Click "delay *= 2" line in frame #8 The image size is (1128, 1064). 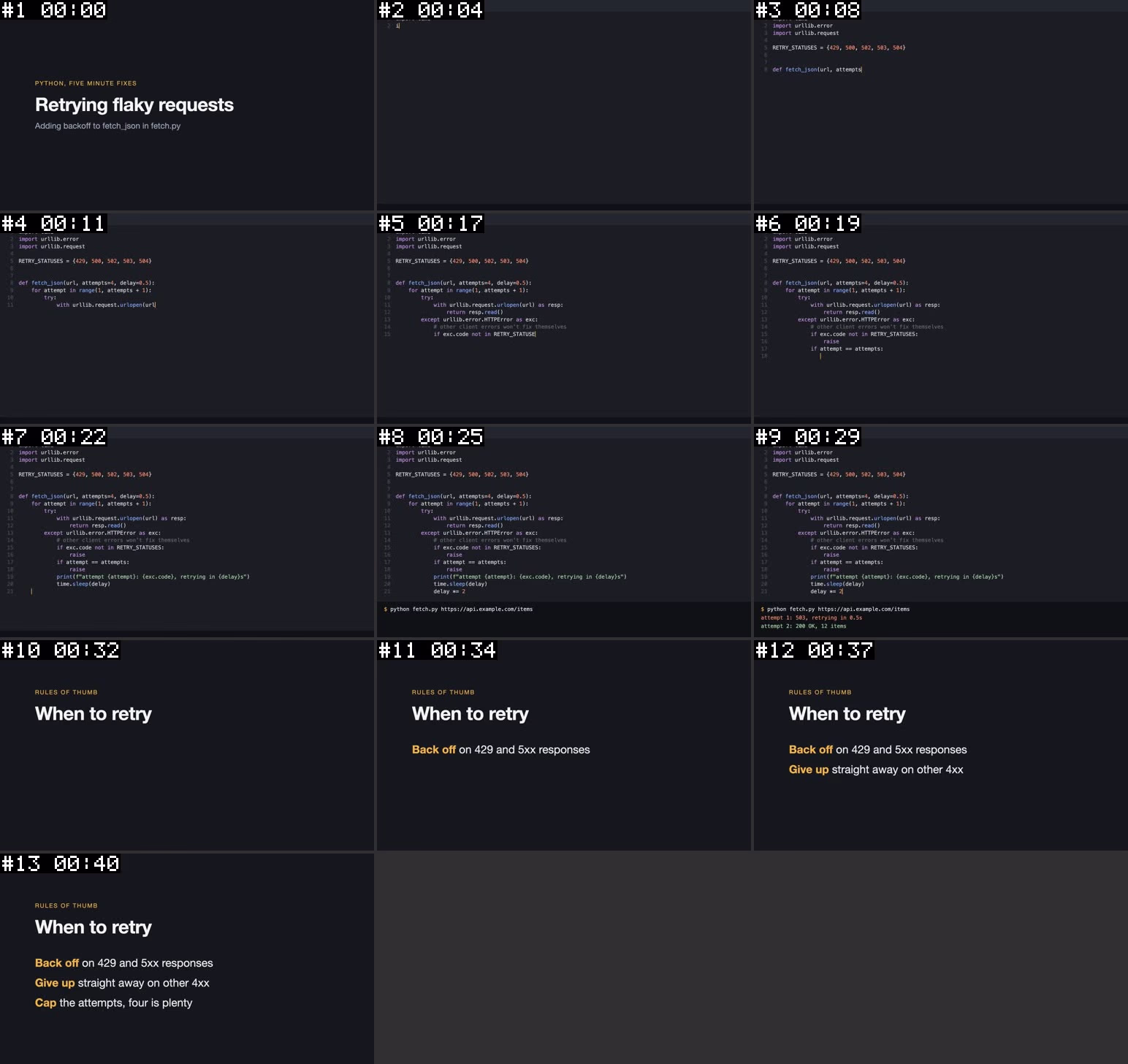click(449, 591)
